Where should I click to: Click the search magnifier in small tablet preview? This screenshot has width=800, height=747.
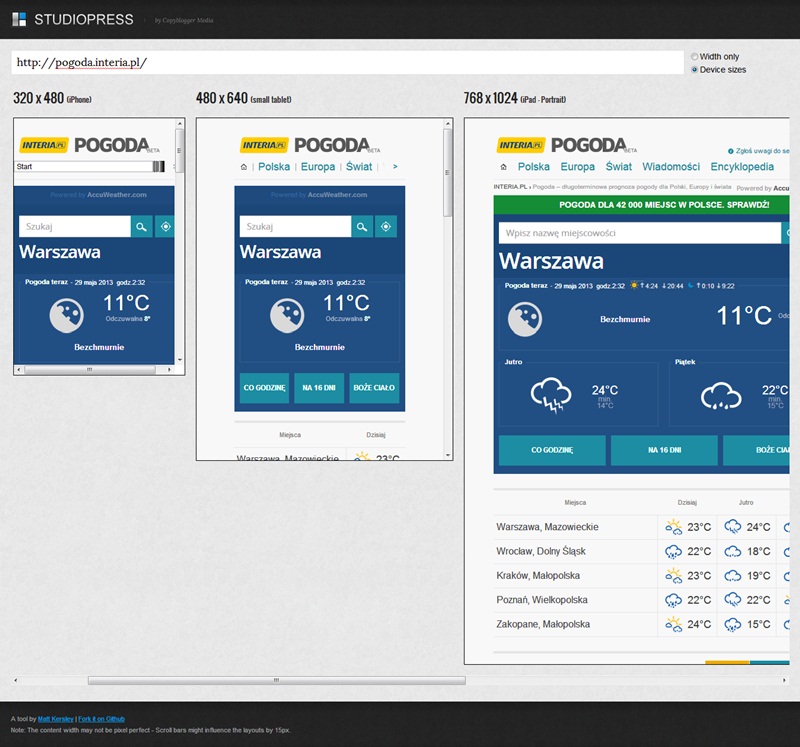click(362, 227)
